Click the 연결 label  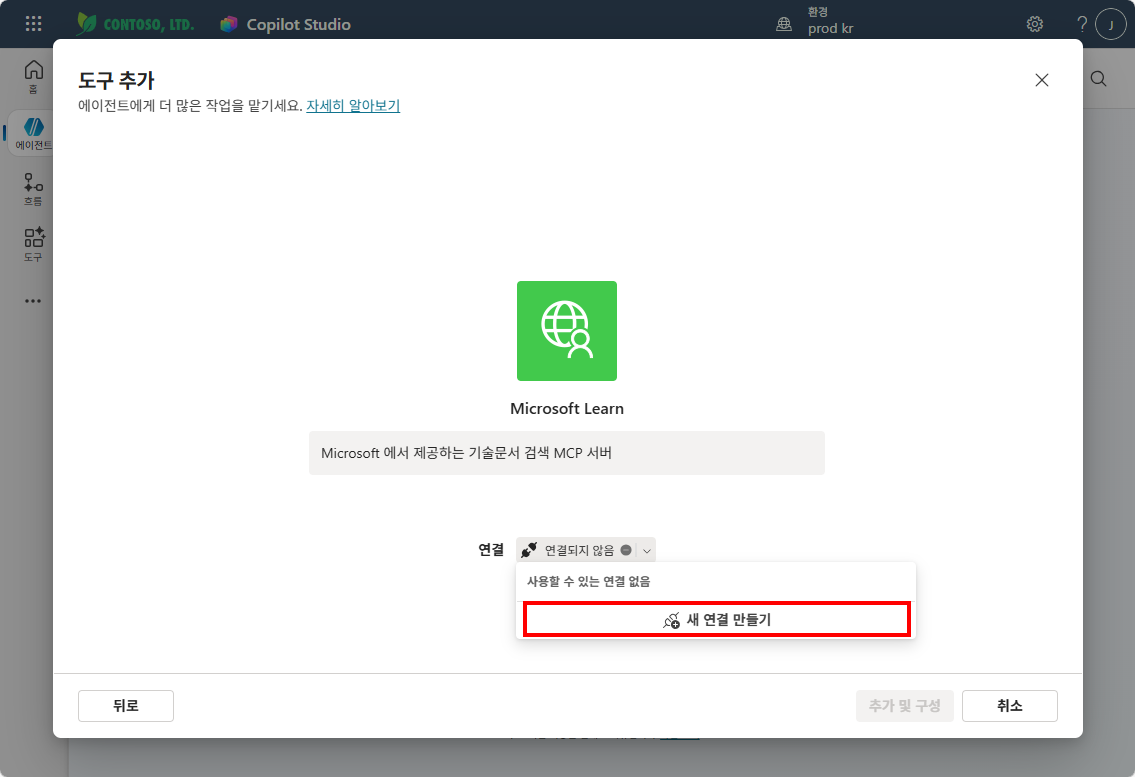coord(491,550)
